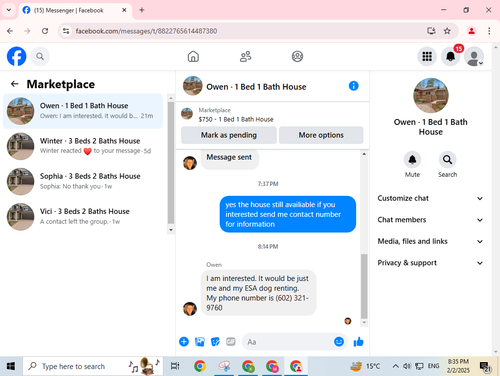The height and width of the screenshot is (376, 500).
Task: Click the chat messages scrollbar thumb
Action: pos(364,287)
